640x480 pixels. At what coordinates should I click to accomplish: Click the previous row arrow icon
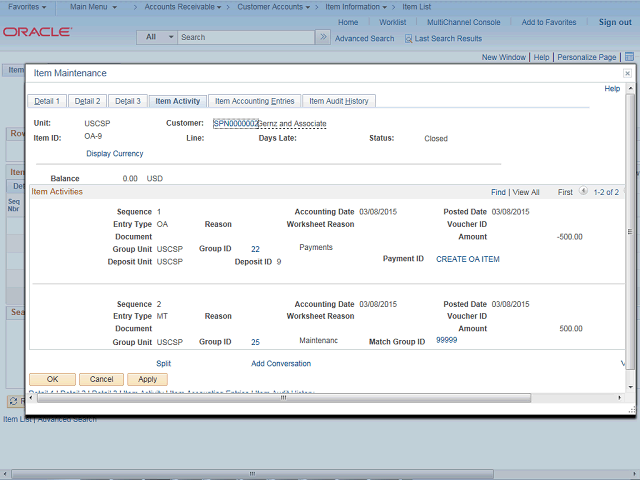[x=584, y=192]
